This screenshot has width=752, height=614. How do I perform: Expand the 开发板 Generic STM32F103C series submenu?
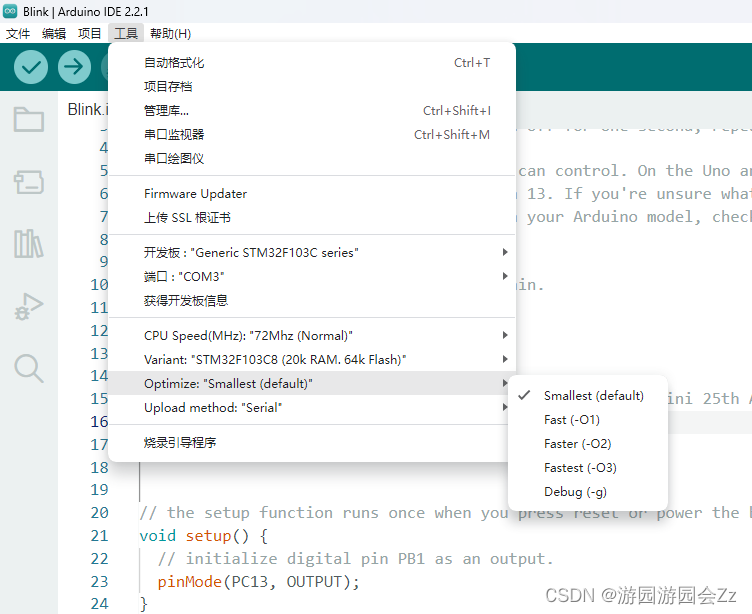pyautogui.click(x=312, y=253)
